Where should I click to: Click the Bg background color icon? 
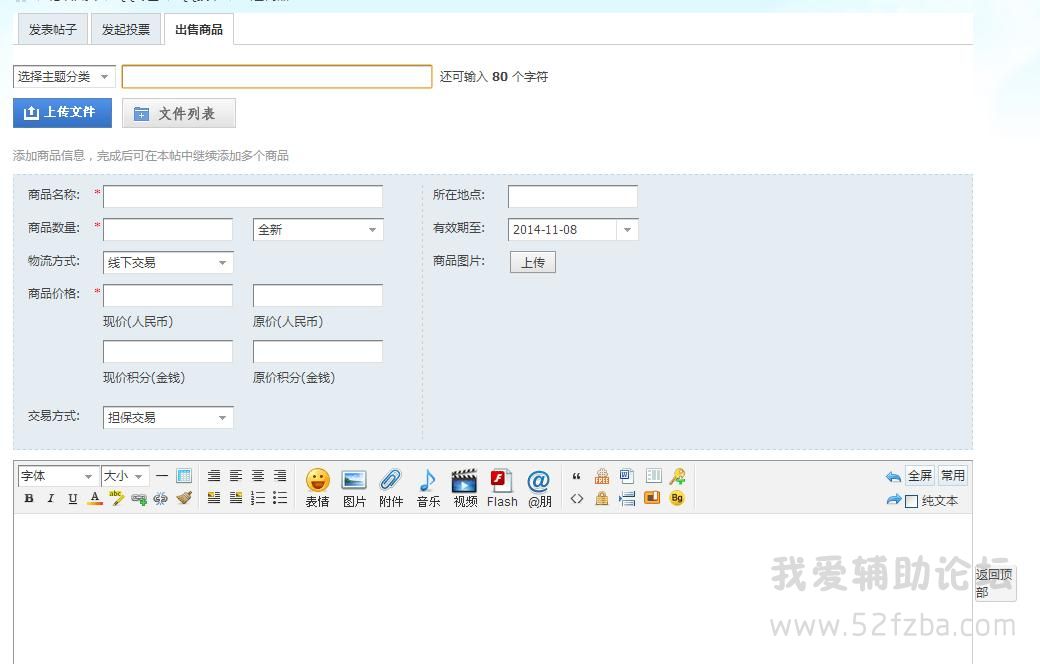[677, 498]
